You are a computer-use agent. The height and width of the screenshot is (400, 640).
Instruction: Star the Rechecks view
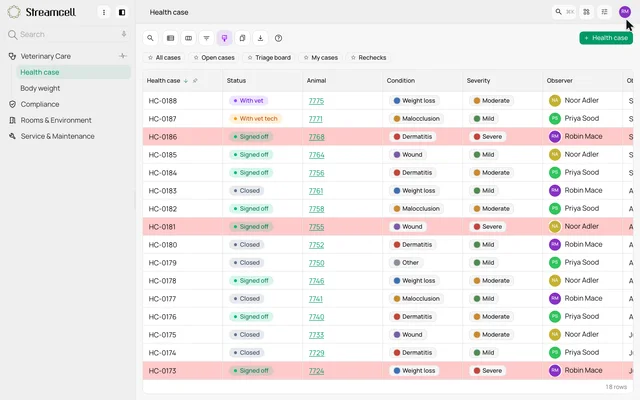[353, 58]
